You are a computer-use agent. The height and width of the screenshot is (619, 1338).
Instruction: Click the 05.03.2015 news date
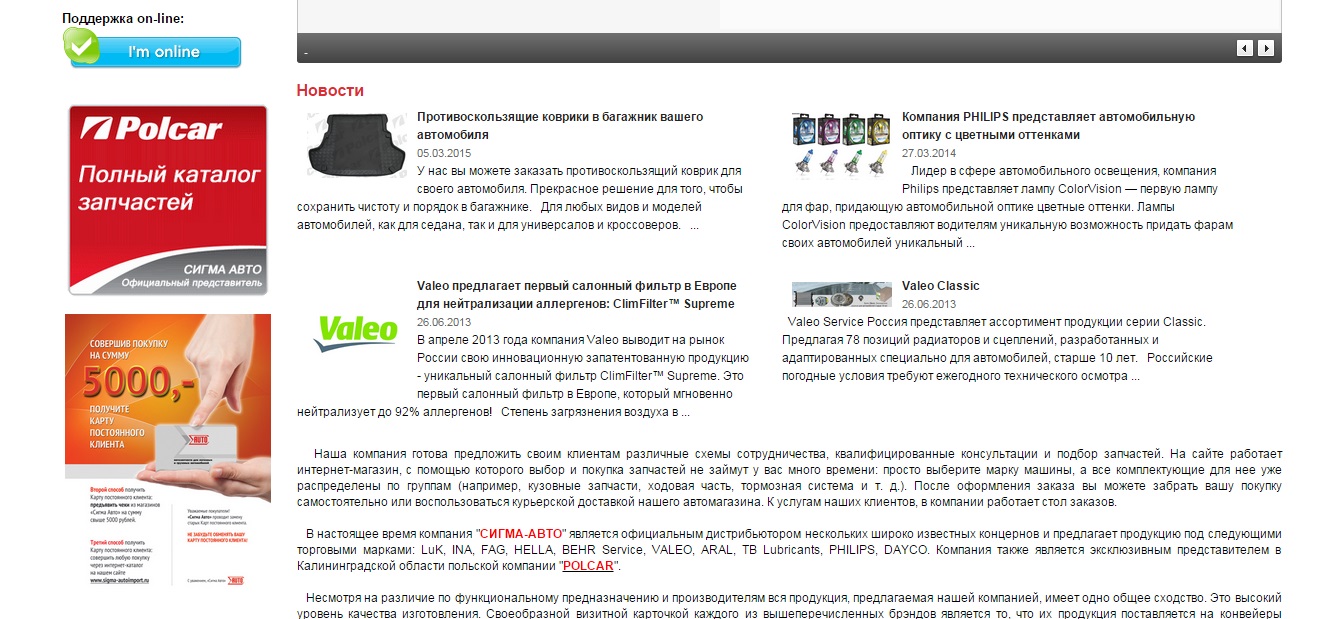tap(444, 153)
